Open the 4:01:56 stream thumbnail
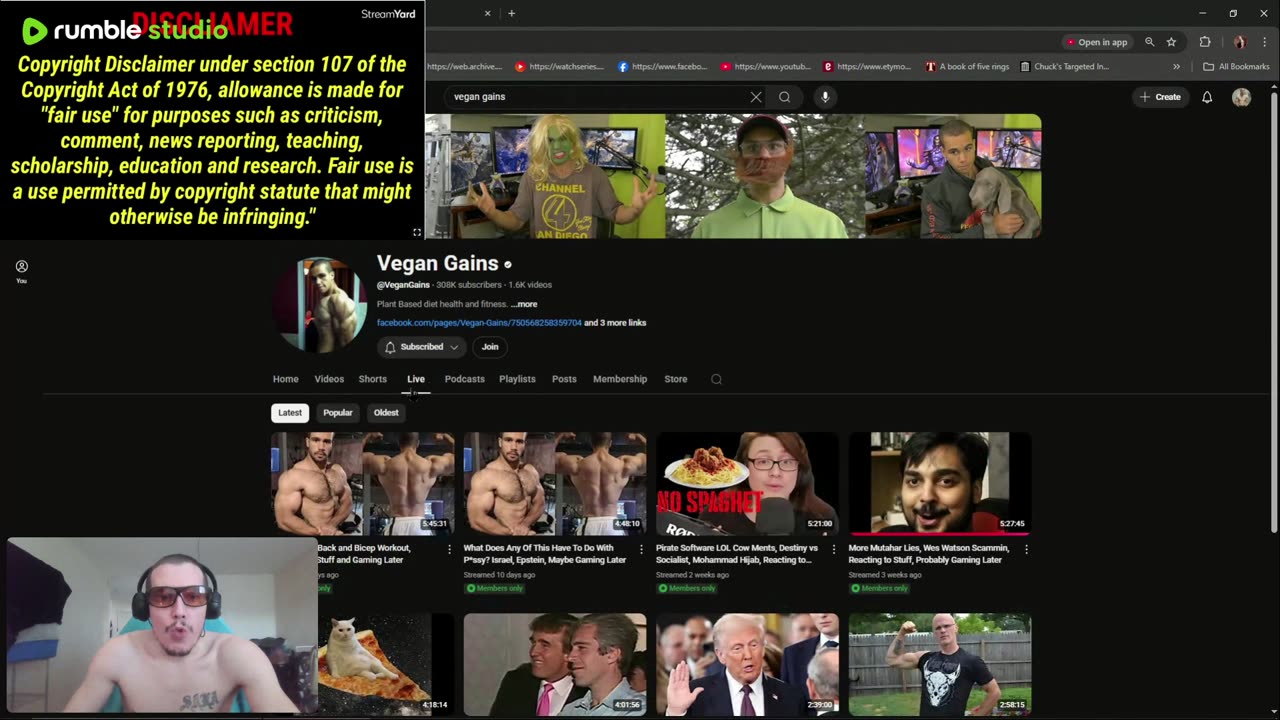Screen dimensions: 1280x720 [555, 664]
